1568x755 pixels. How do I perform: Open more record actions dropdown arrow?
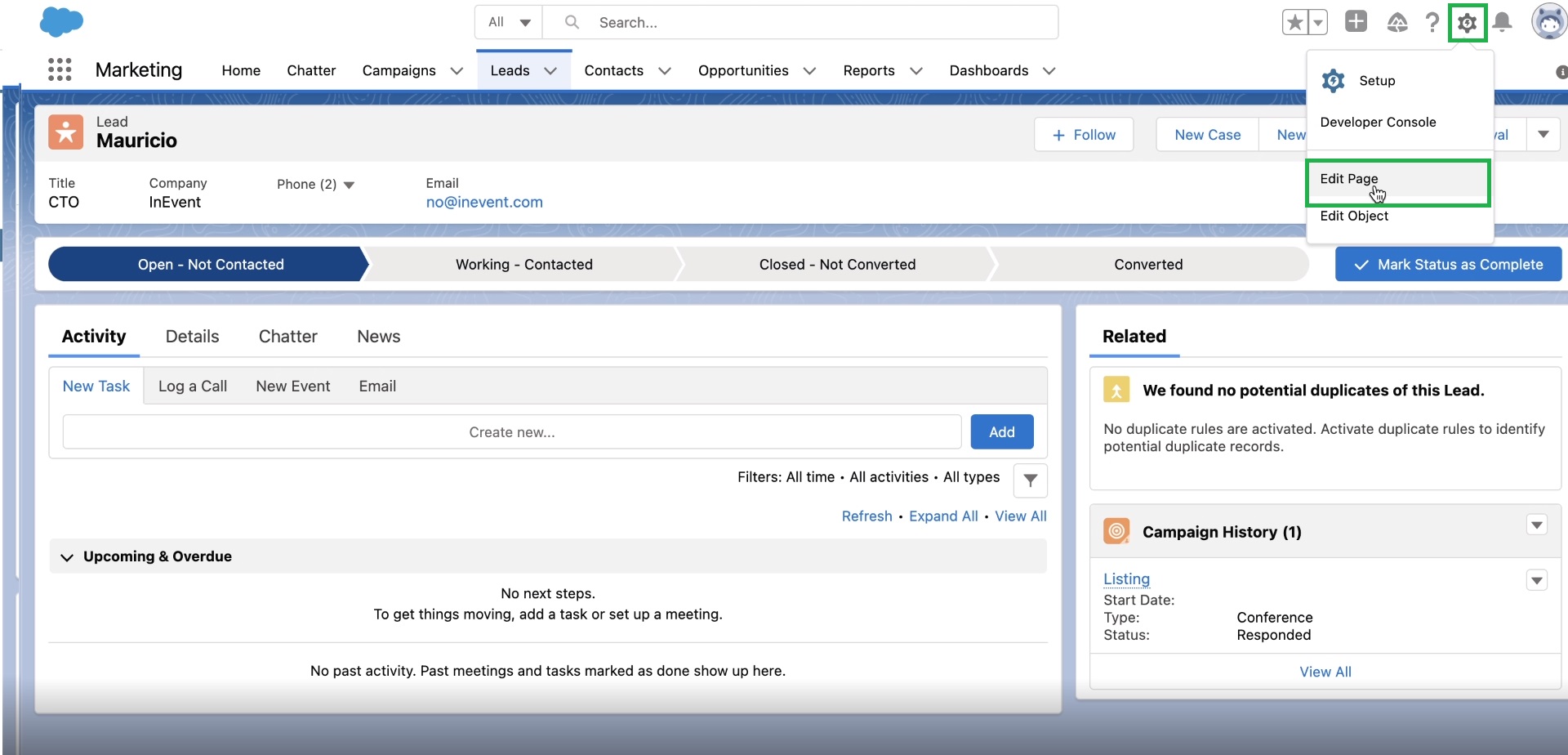[1543, 135]
